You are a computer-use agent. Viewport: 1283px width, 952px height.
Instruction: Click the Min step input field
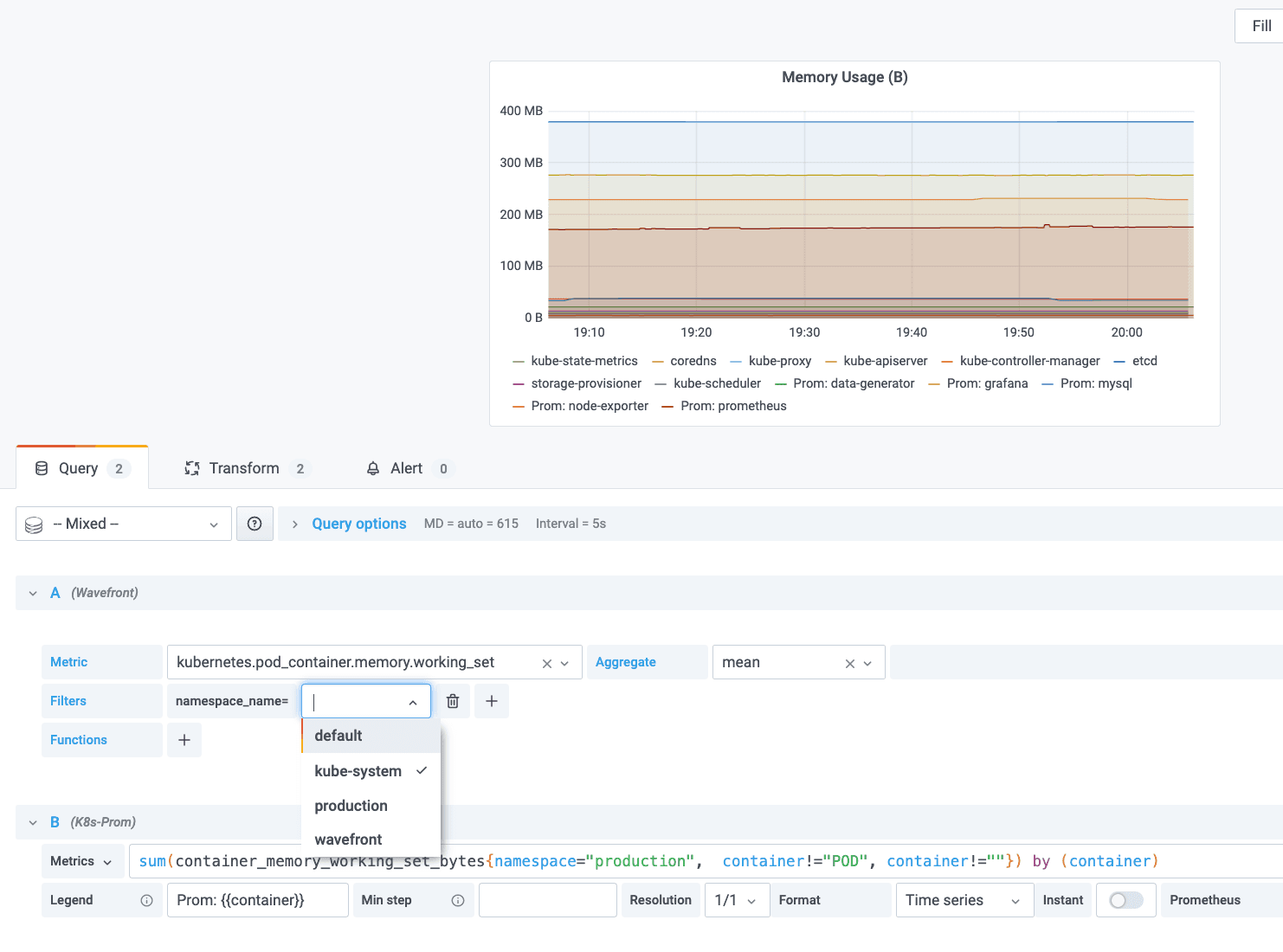547,900
